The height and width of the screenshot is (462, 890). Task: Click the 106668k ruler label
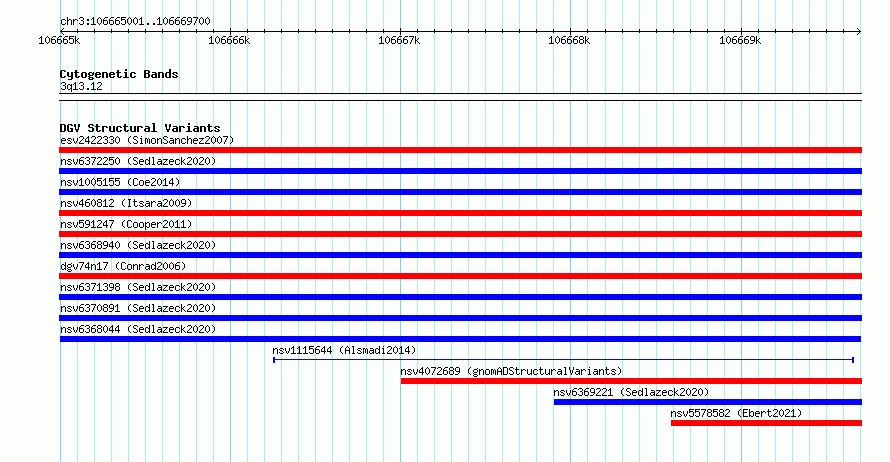[x=569, y=40]
